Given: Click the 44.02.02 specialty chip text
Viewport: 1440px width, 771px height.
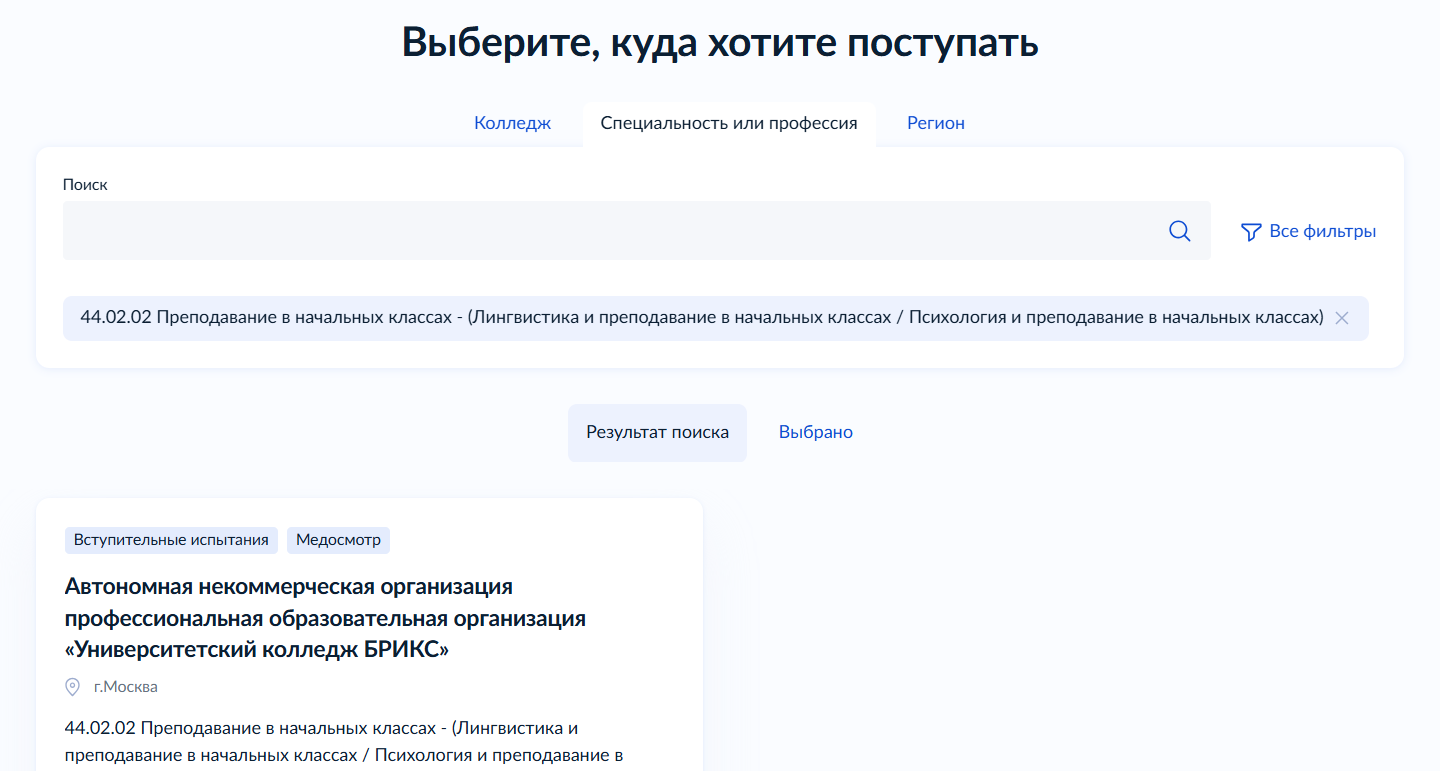Looking at the screenshot, I should click(702, 318).
